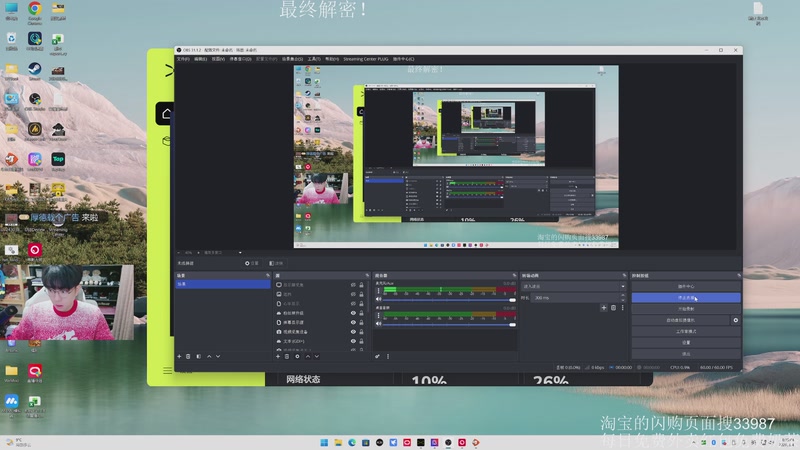The height and width of the screenshot is (450, 800).
Task: Open the 视图(V) menu
Action: coord(218,59)
